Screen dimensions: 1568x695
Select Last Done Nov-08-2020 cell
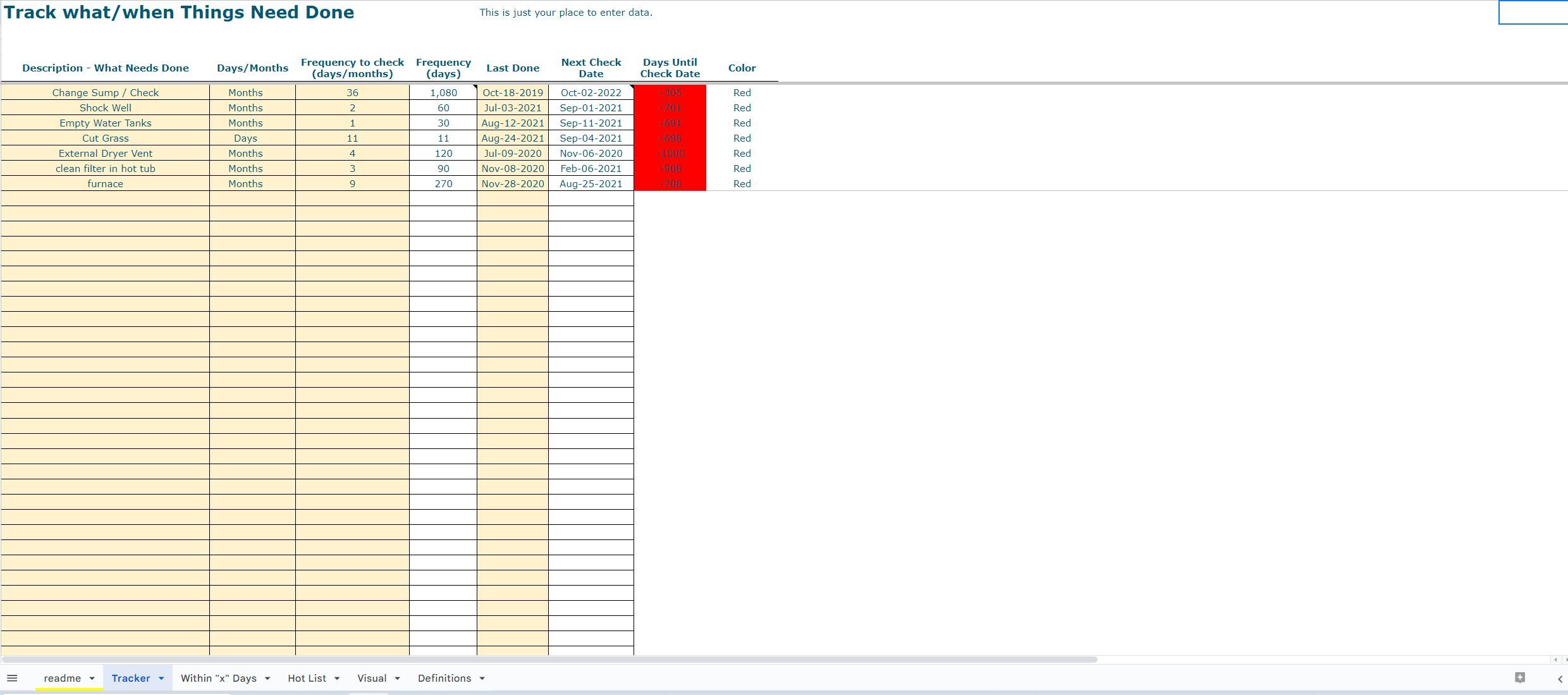click(x=513, y=168)
